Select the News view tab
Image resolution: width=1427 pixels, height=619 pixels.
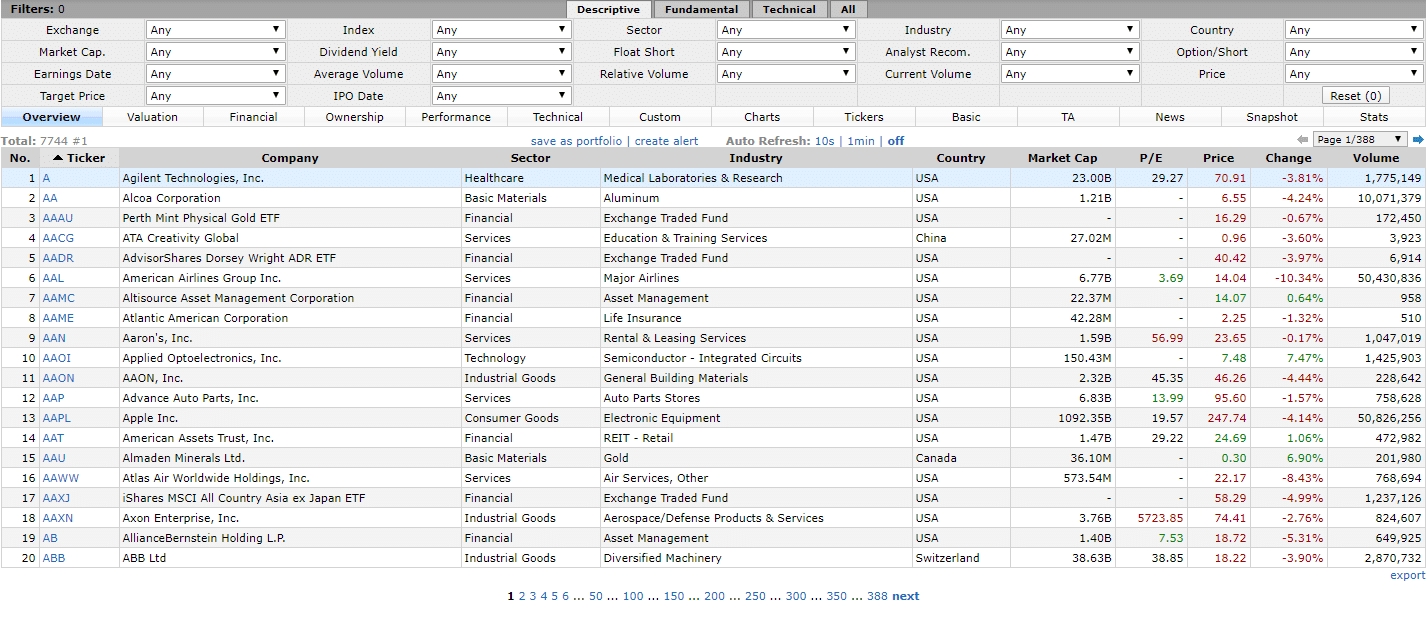(x=1170, y=117)
